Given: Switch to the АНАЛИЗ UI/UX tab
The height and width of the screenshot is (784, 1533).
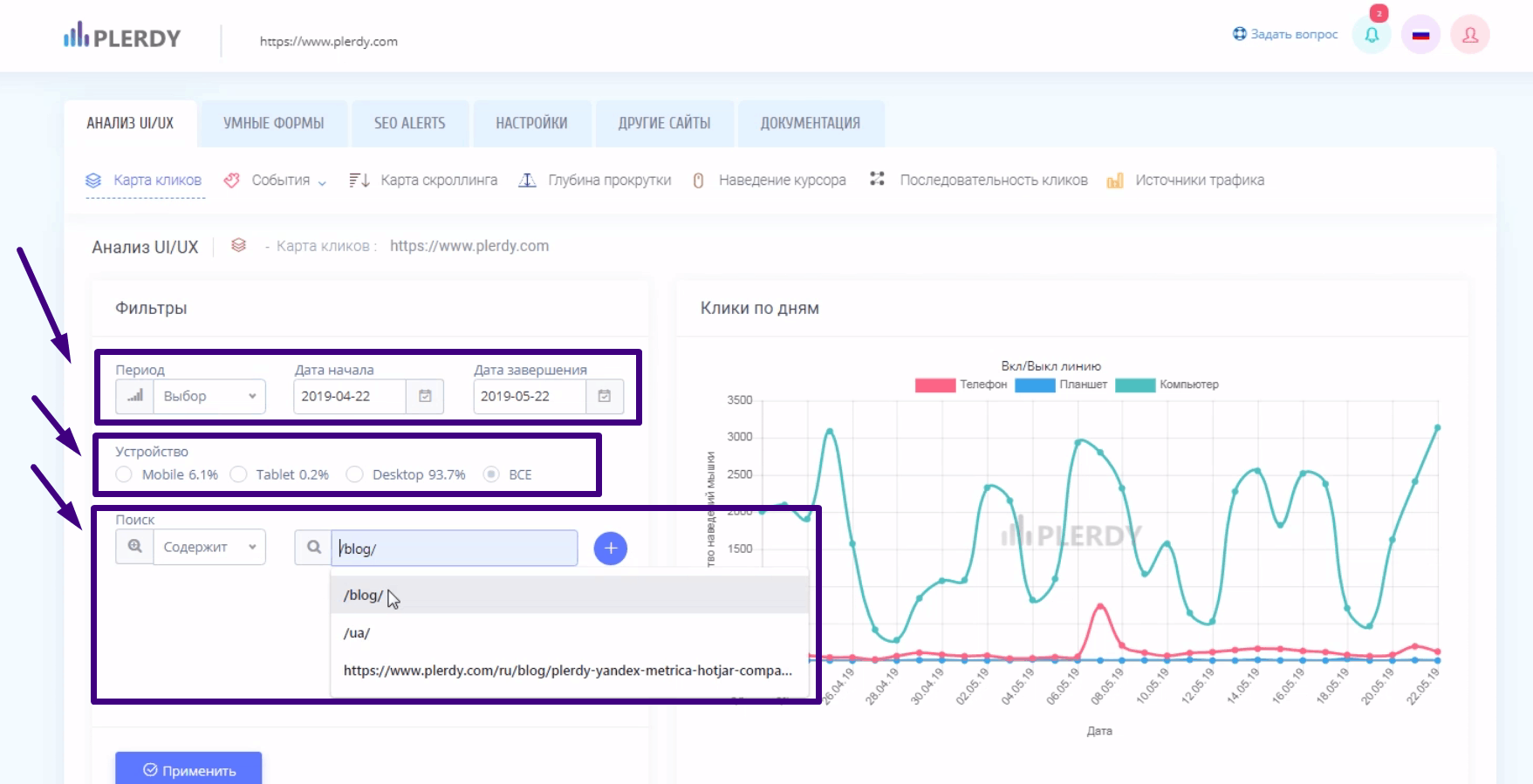Looking at the screenshot, I should (x=130, y=123).
